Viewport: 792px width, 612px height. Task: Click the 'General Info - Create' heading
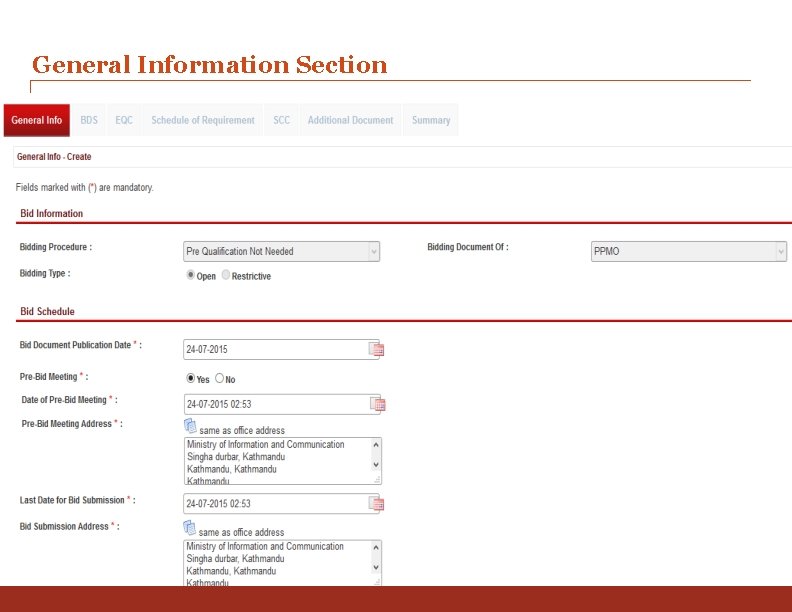click(x=54, y=157)
